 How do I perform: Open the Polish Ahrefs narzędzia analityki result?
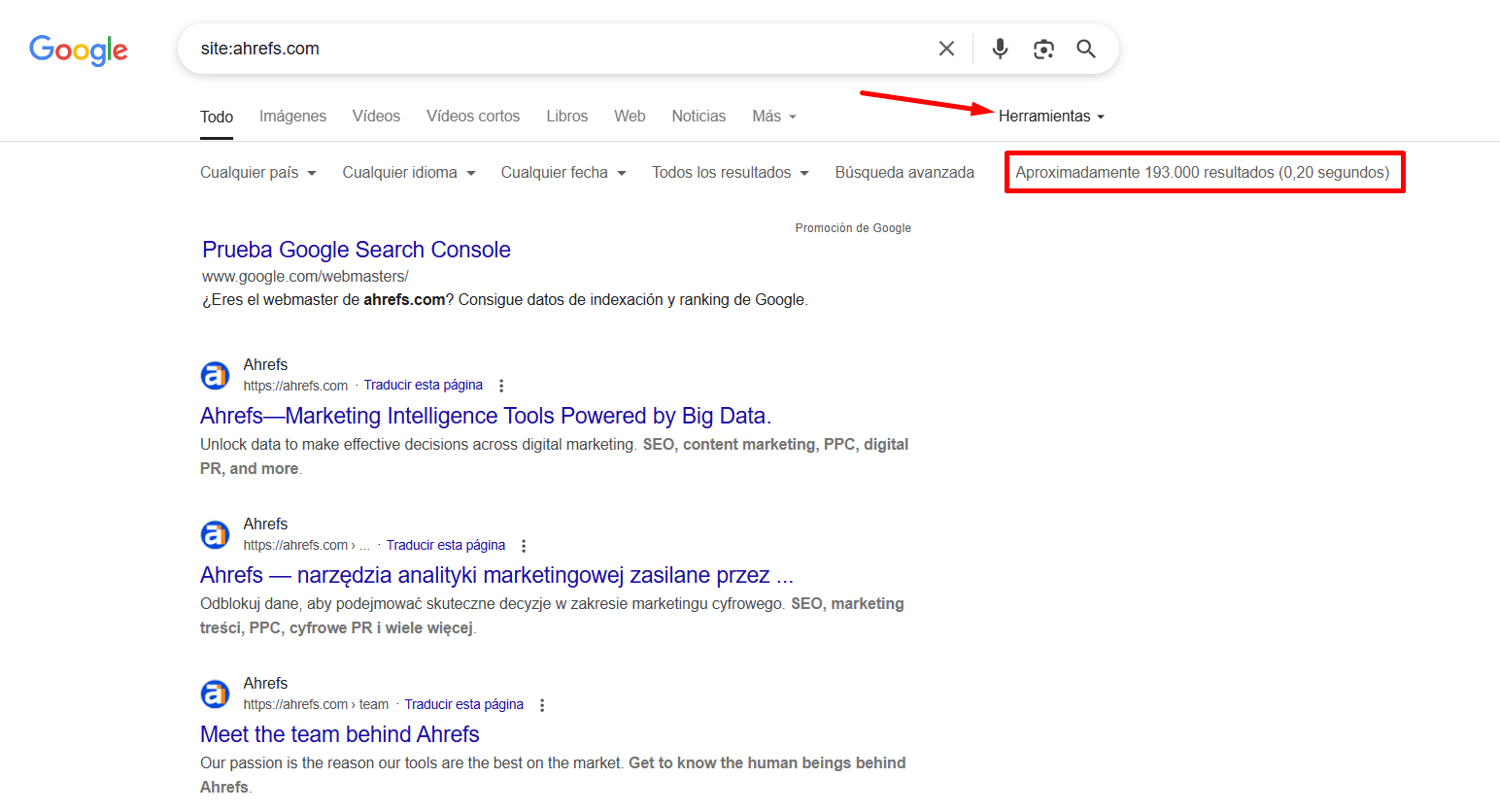[496, 575]
